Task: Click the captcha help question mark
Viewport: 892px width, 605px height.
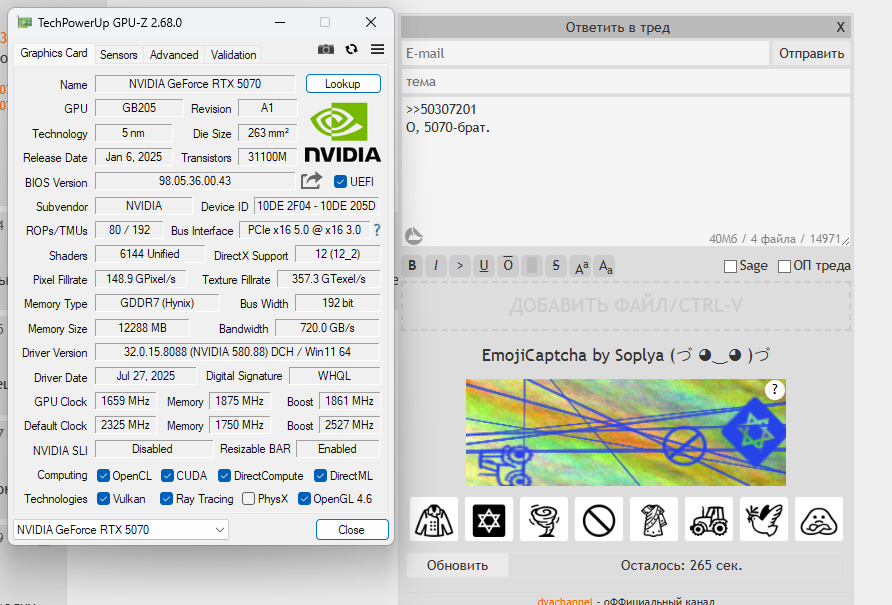Action: point(774,390)
